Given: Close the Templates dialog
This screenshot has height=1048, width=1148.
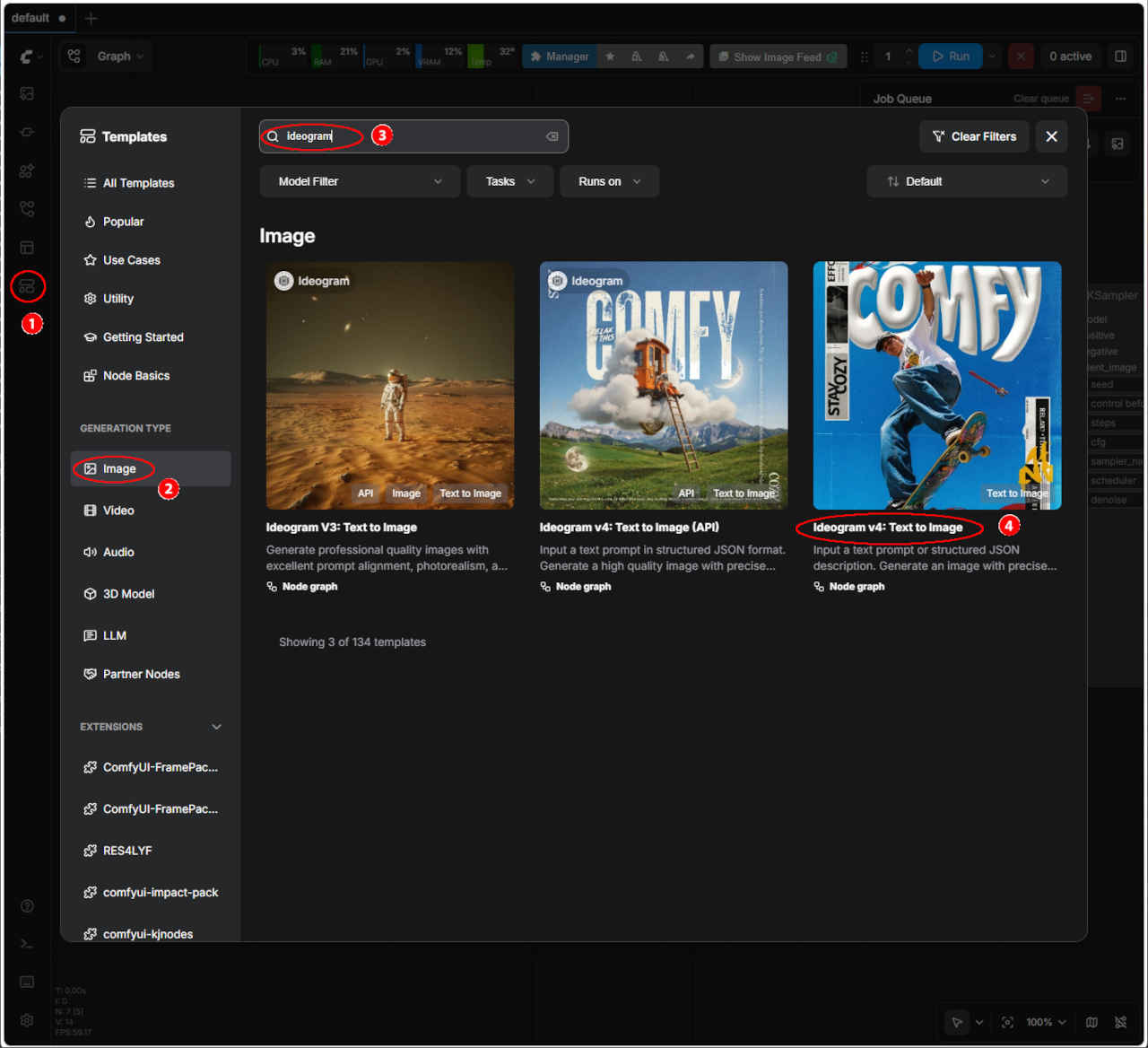Looking at the screenshot, I should 1052,136.
